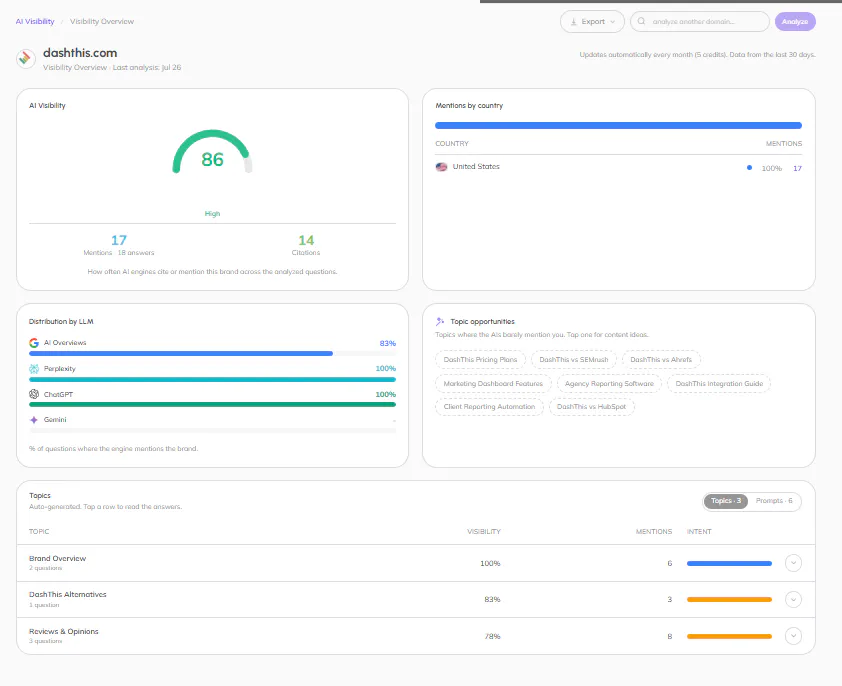Click the blue dot beside 100% mentions

(749, 168)
